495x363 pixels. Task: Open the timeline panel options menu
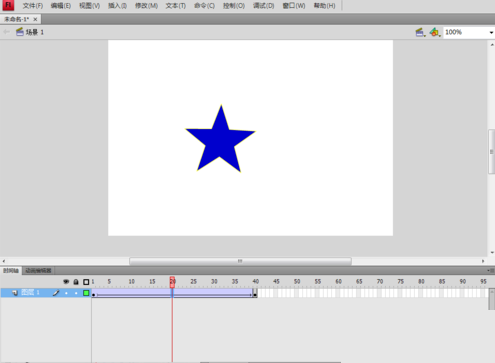coord(491,270)
